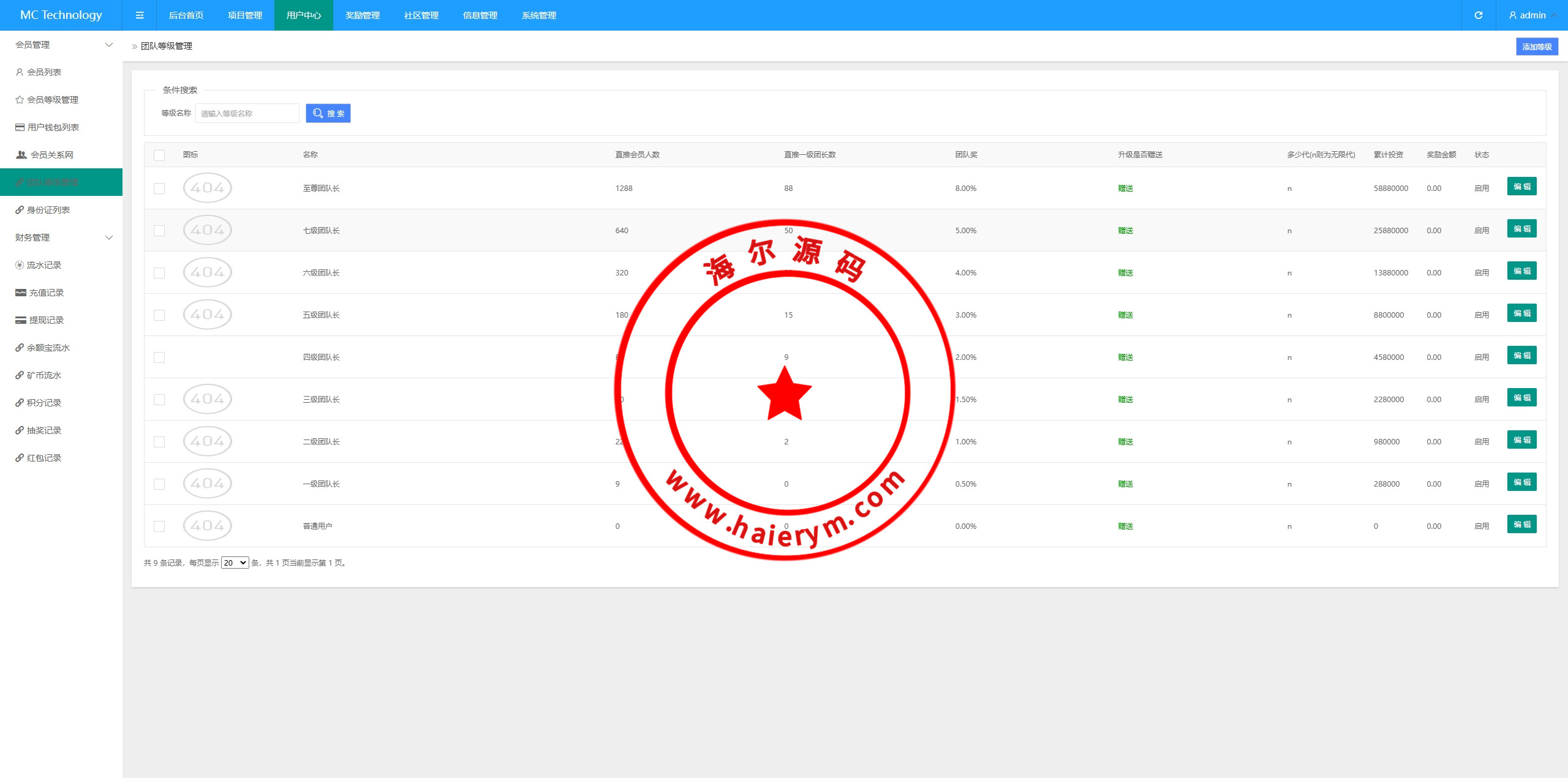1568x778 pixels.
Task: Click the refresh icon in top bar
Action: coord(1478,15)
